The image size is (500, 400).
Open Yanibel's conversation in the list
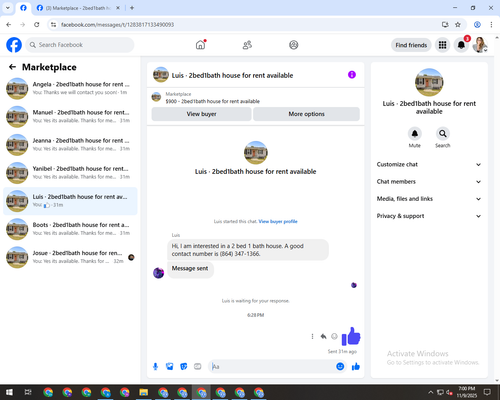70,173
